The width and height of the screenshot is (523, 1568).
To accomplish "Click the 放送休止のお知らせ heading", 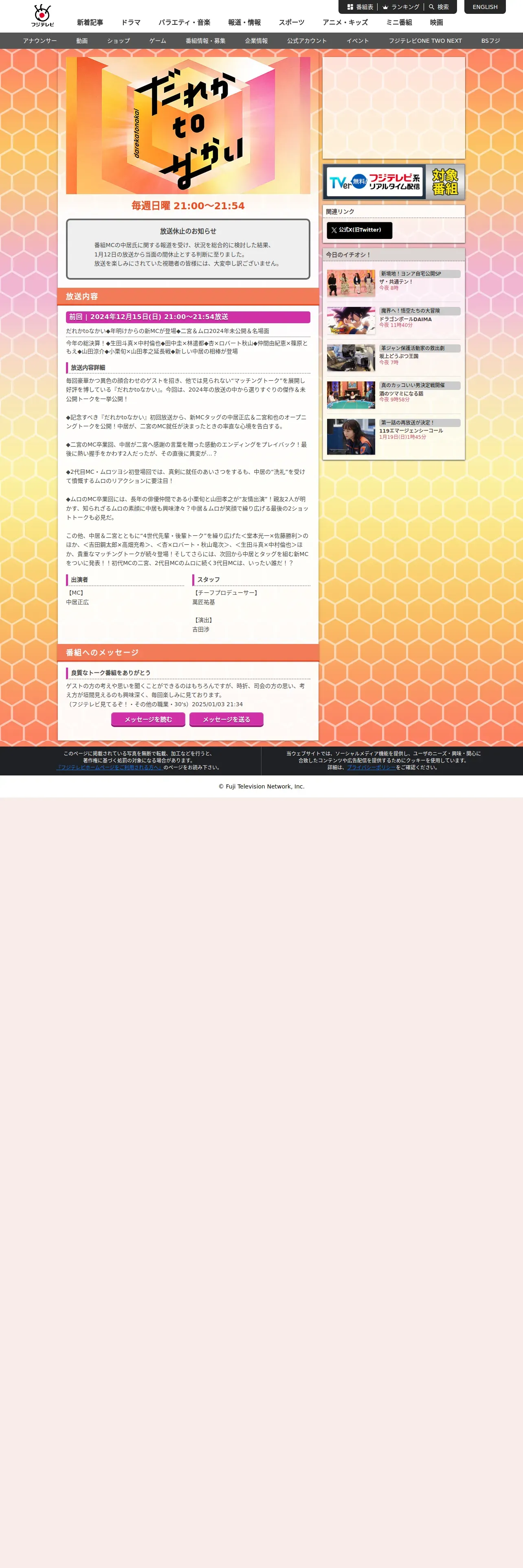I will (188, 231).
